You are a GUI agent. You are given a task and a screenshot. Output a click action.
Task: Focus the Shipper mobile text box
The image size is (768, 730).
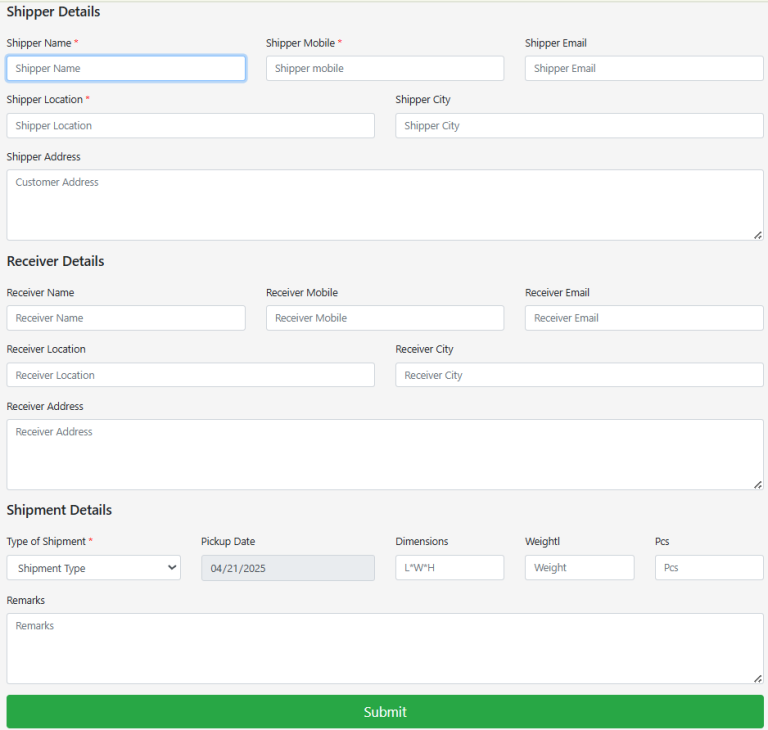tap(385, 68)
